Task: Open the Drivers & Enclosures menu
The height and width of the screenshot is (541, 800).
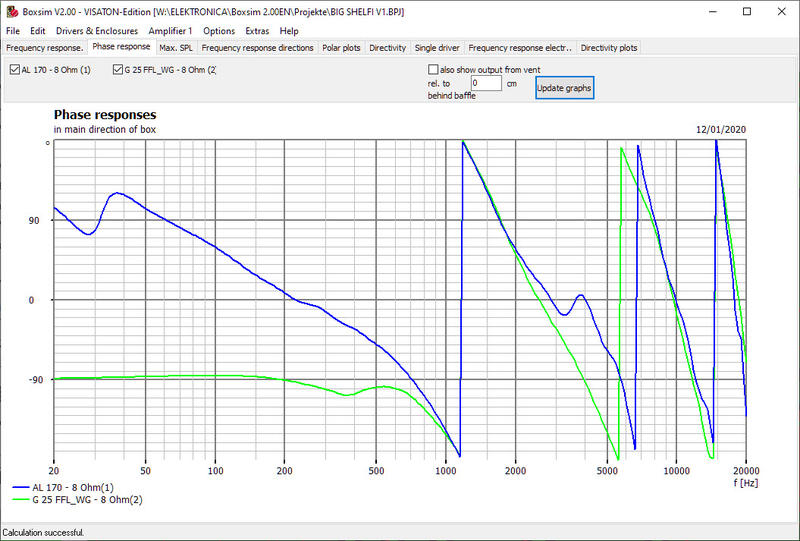Action: click(x=97, y=31)
